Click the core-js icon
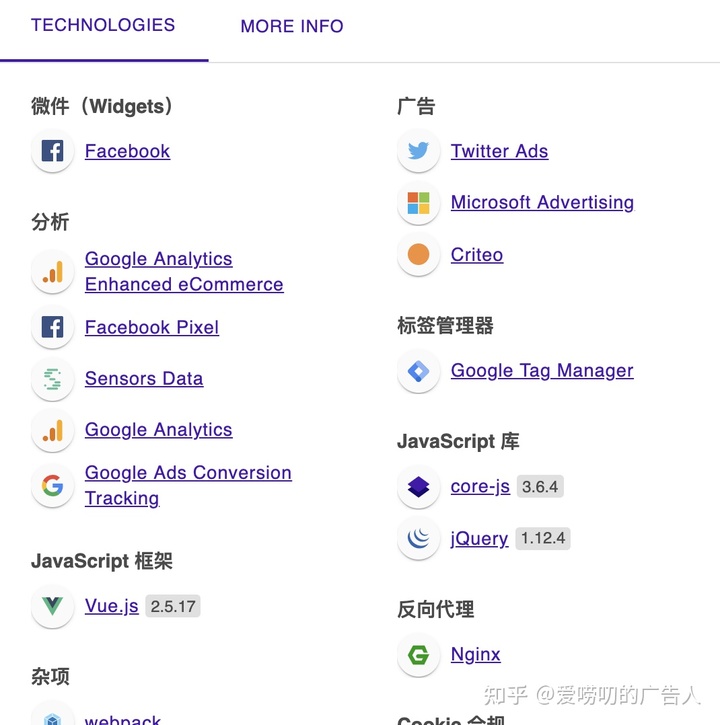Screen dimensions: 720x725 [x=418, y=486]
